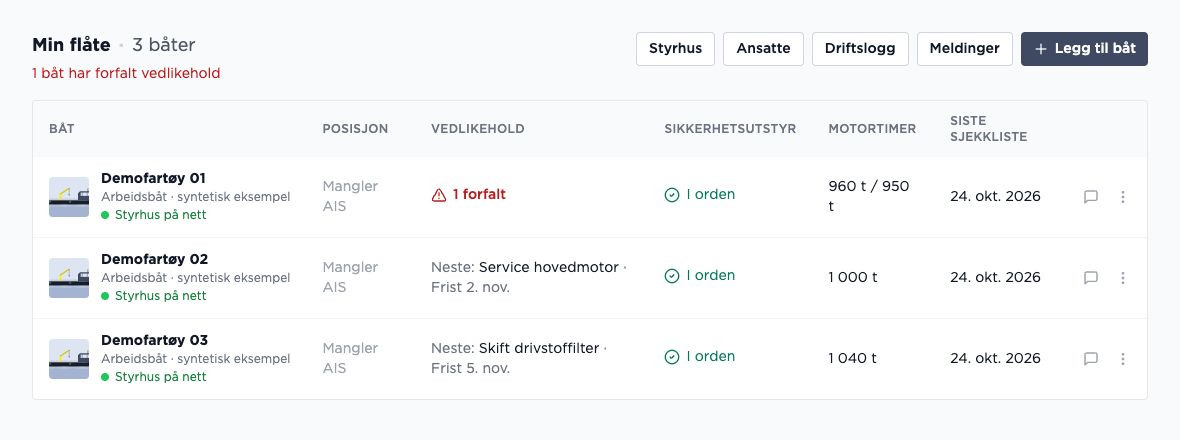
Task: Click the Styrhus button
Action: pyautogui.click(x=675, y=49)
